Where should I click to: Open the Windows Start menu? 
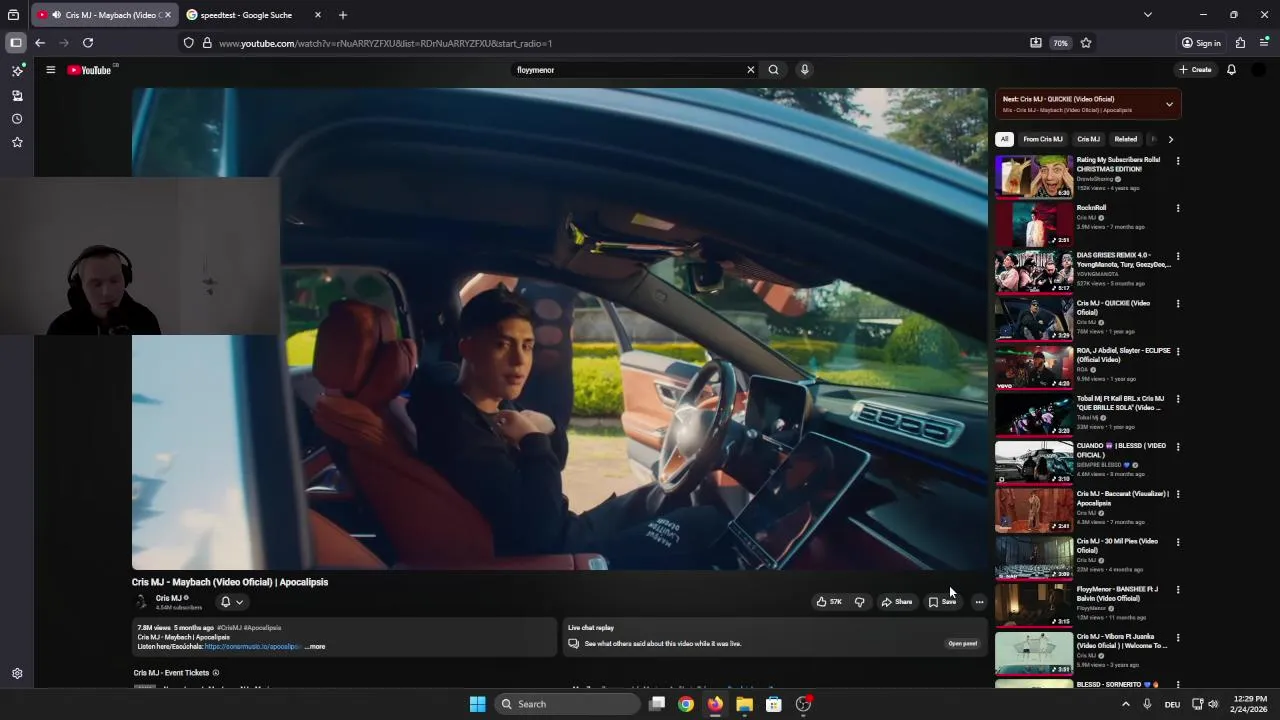[477, 704]
